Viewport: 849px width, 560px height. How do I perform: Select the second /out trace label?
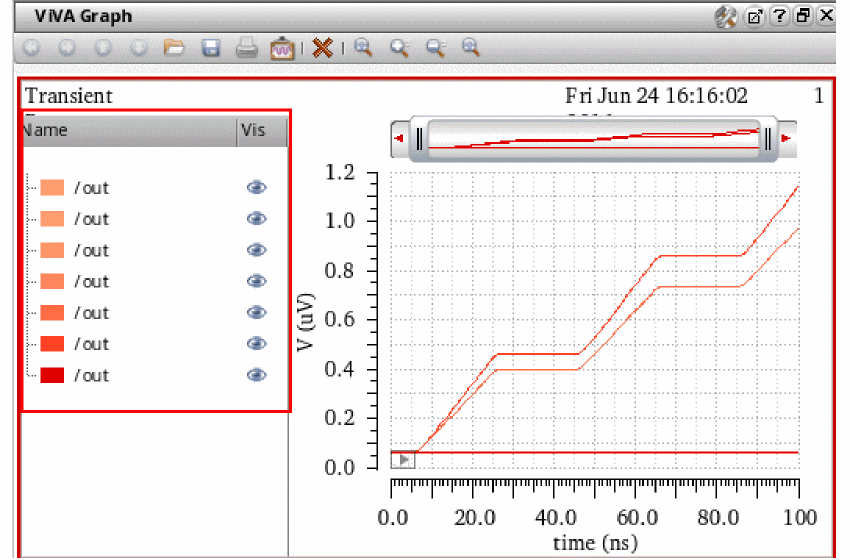pyautogui.click(x=92, y=219)
